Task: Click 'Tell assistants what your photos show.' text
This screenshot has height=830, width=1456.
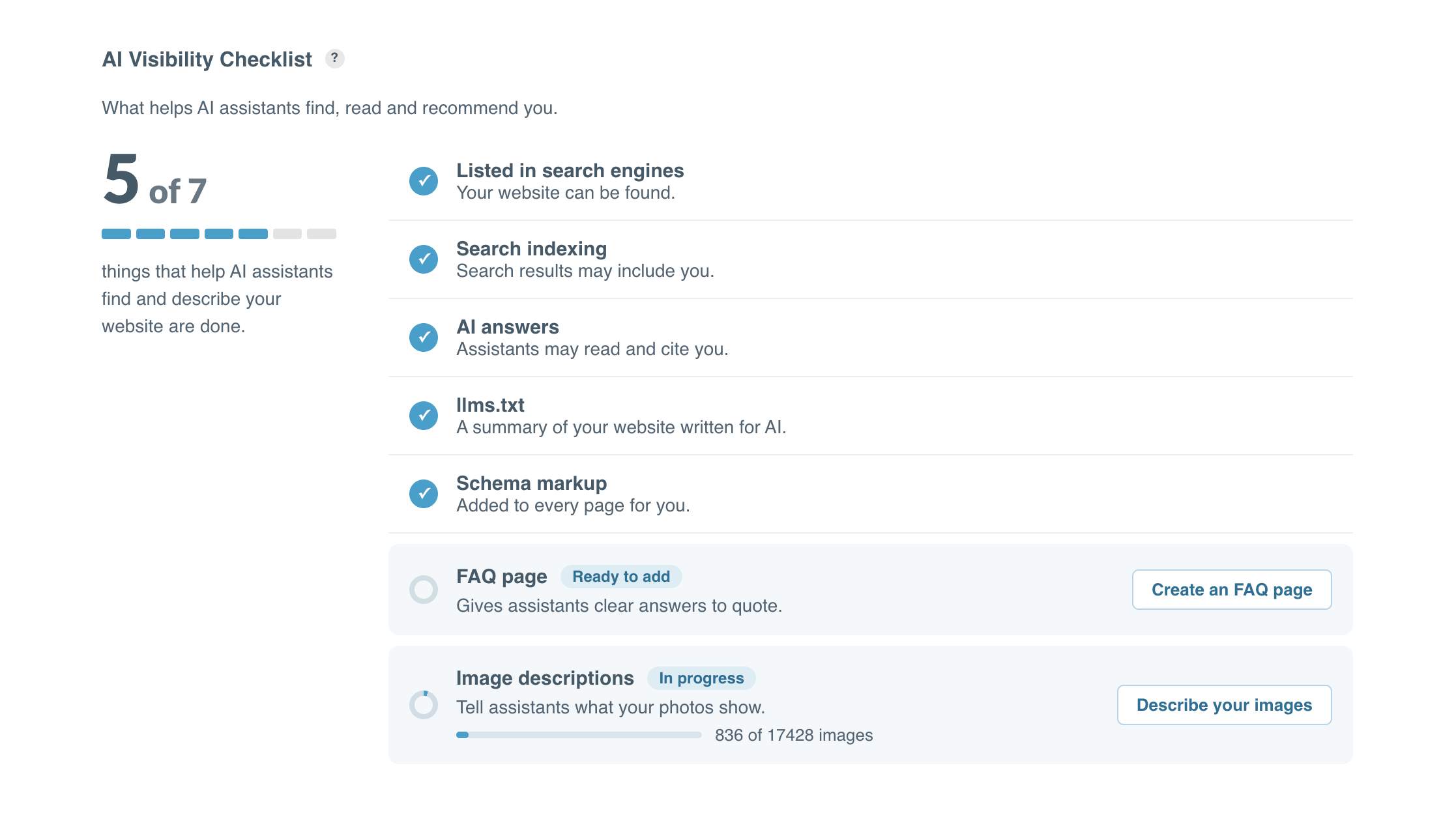Action: tap(611, 708)
